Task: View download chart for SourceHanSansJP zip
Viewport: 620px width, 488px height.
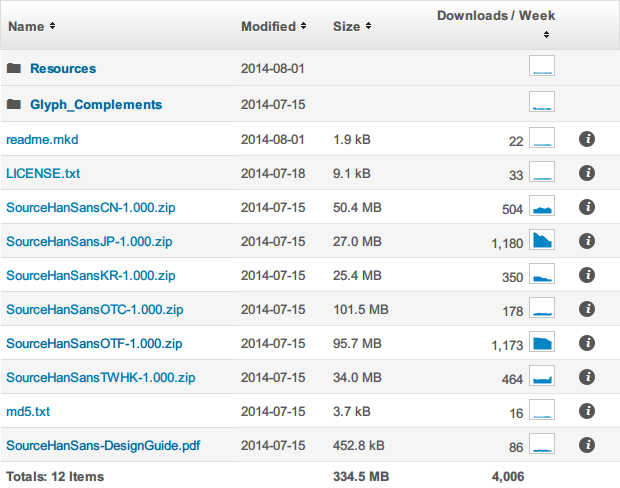Action: coord(542,240)
